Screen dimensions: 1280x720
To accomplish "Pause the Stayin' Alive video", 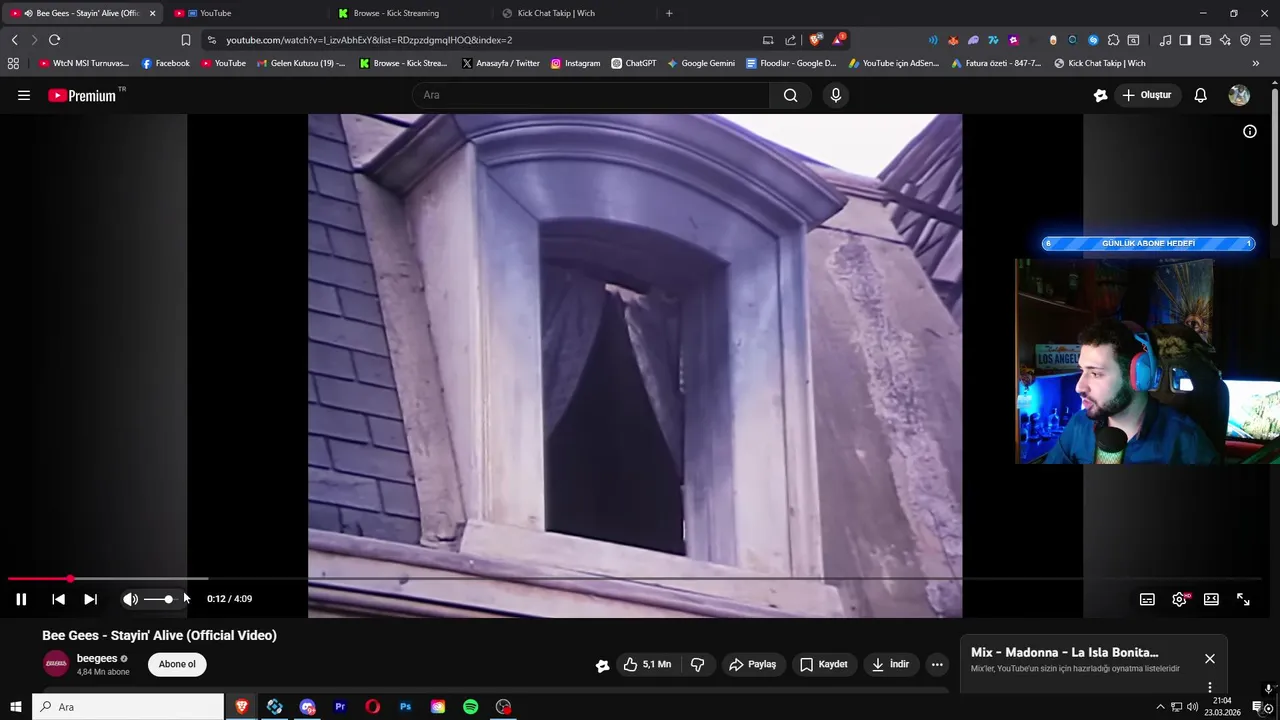I will click(21, 599).
